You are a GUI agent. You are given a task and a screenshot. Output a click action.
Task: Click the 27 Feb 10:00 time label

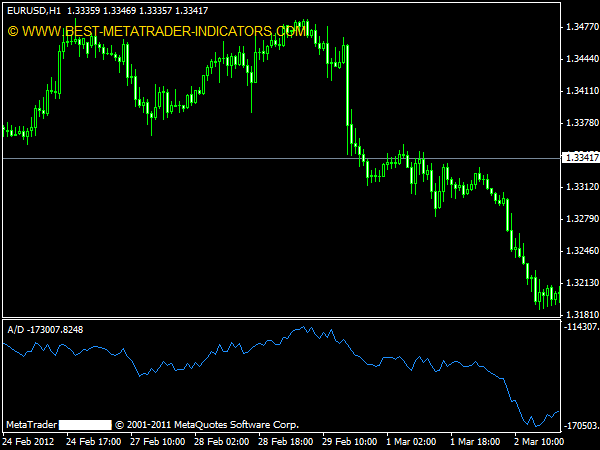click(x=158, y=442)
